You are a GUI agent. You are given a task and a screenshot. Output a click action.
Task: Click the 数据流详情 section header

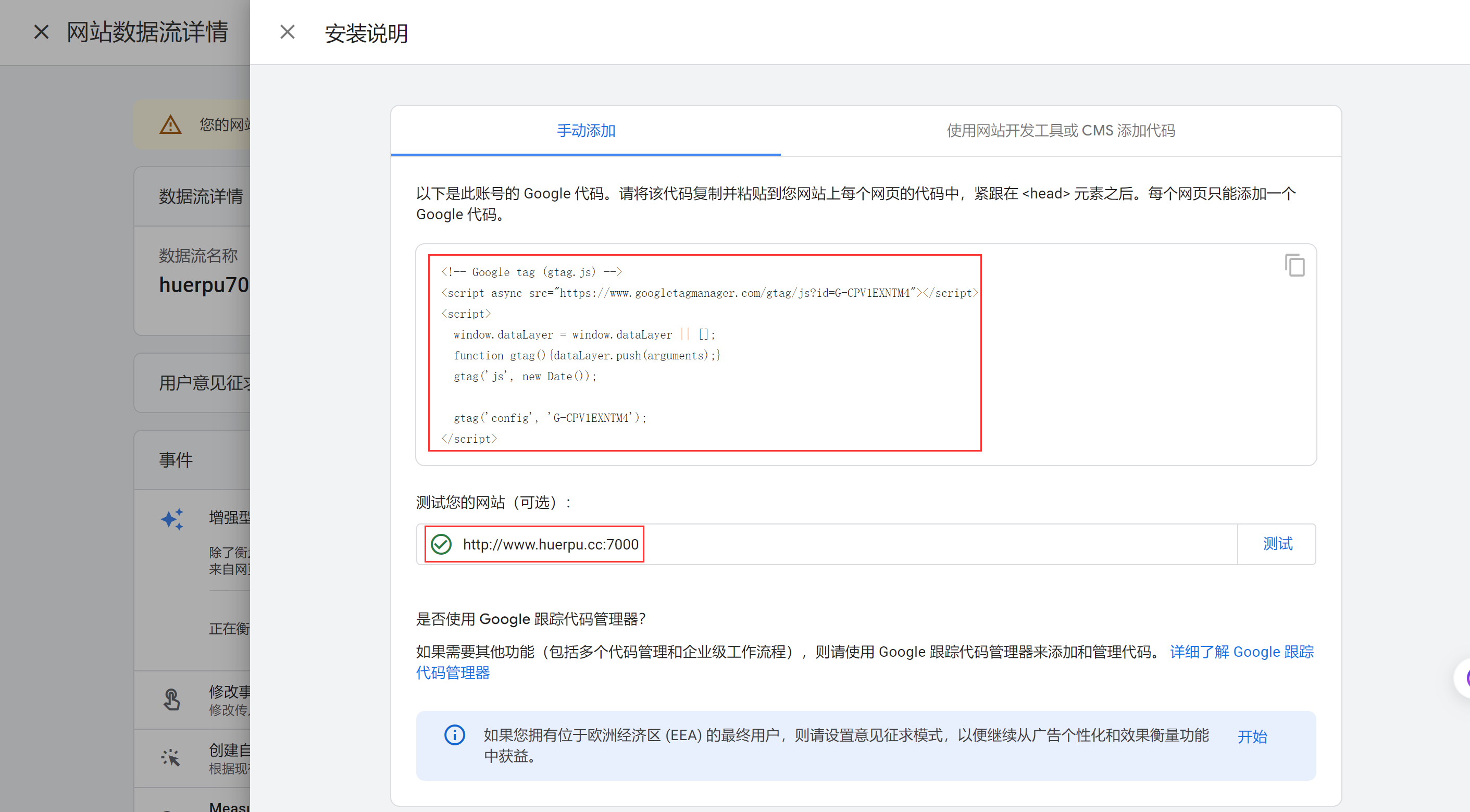(201, 196)
